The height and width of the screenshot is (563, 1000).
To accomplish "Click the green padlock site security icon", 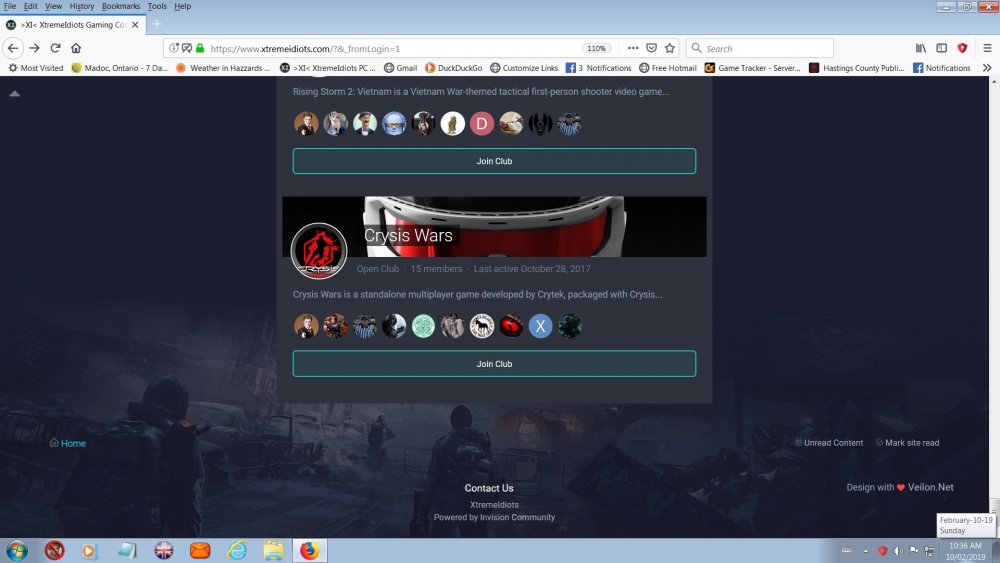I will coord(200,48).
